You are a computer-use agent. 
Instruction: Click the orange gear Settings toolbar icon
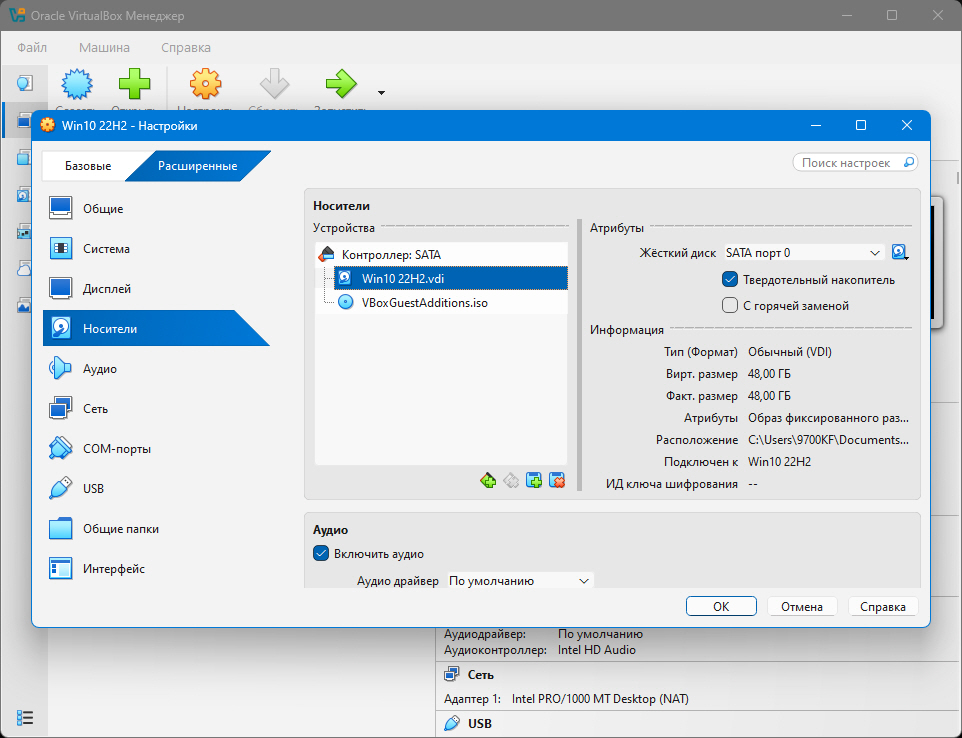(x=205, y=84)
